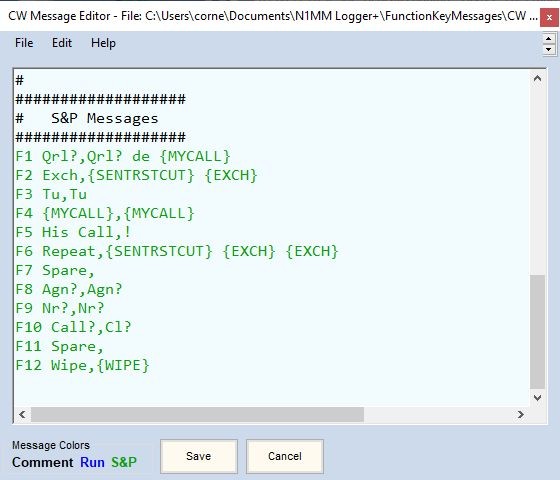Click the vertical scrollbar down arrow

point(537,398)
